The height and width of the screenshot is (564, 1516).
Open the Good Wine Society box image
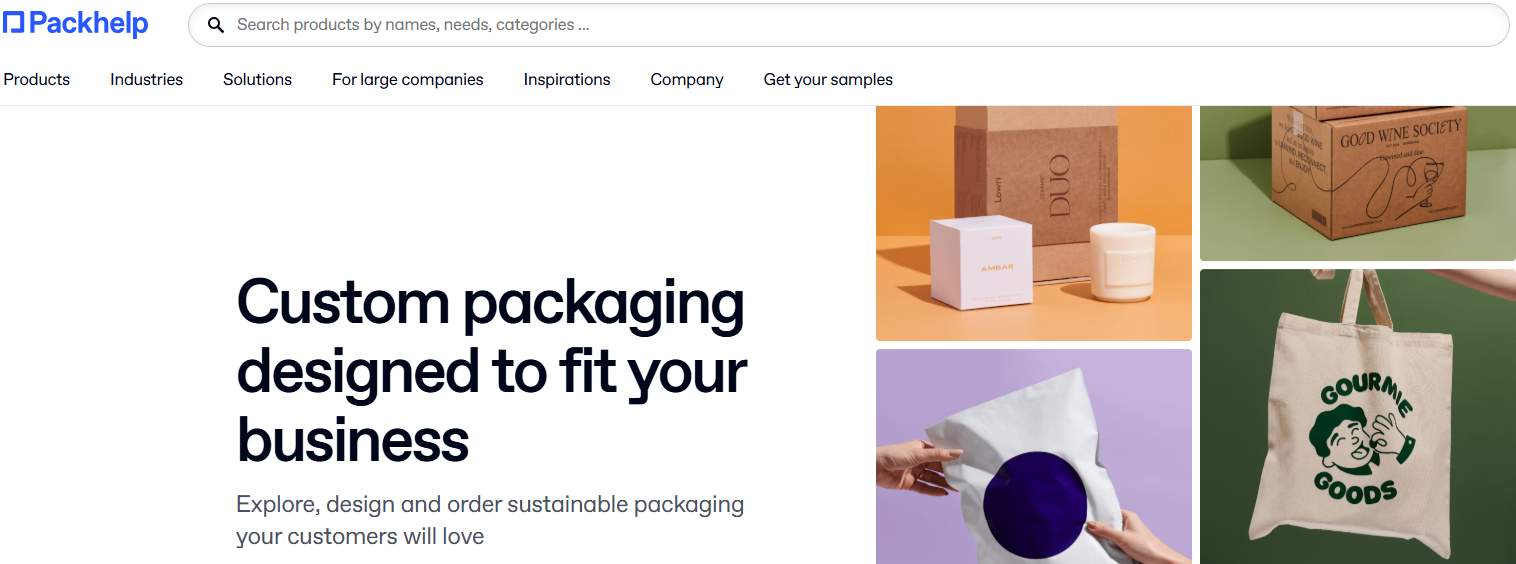[x=1358, y=183]
